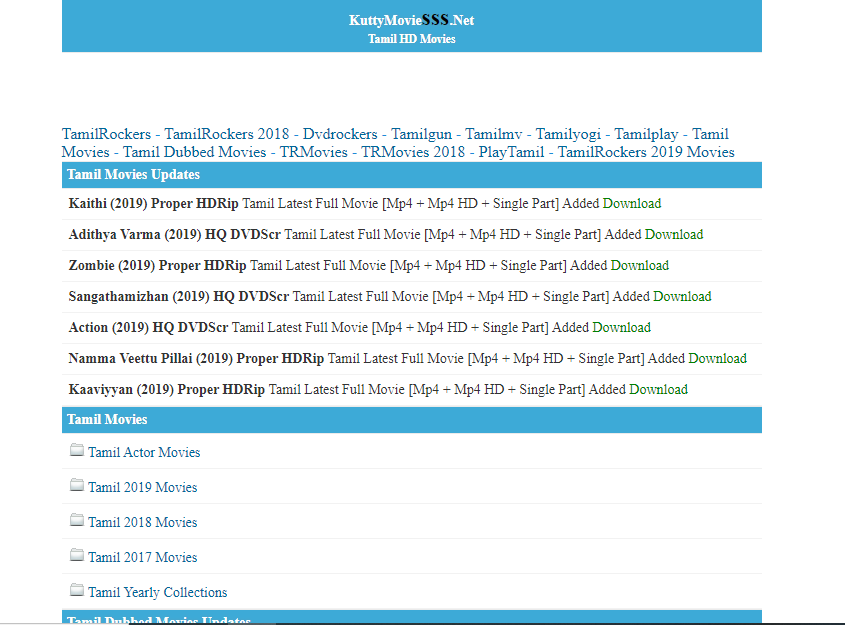845x625 pixels.
Task: Click the Download link for Zombie (2019)
Action: (x=639, y=266)
